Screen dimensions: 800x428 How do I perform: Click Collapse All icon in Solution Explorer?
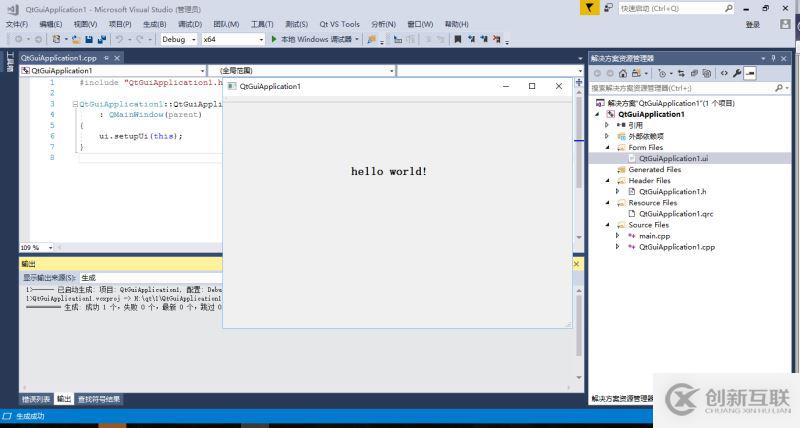coord(694,73)
